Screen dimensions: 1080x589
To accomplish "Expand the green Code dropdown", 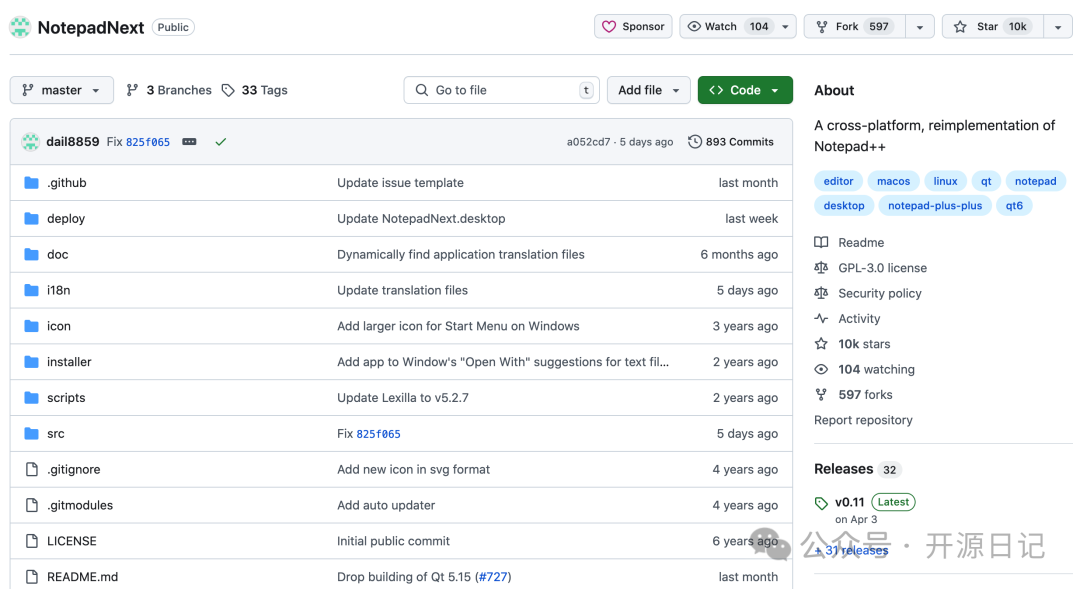I will (745, 90).
